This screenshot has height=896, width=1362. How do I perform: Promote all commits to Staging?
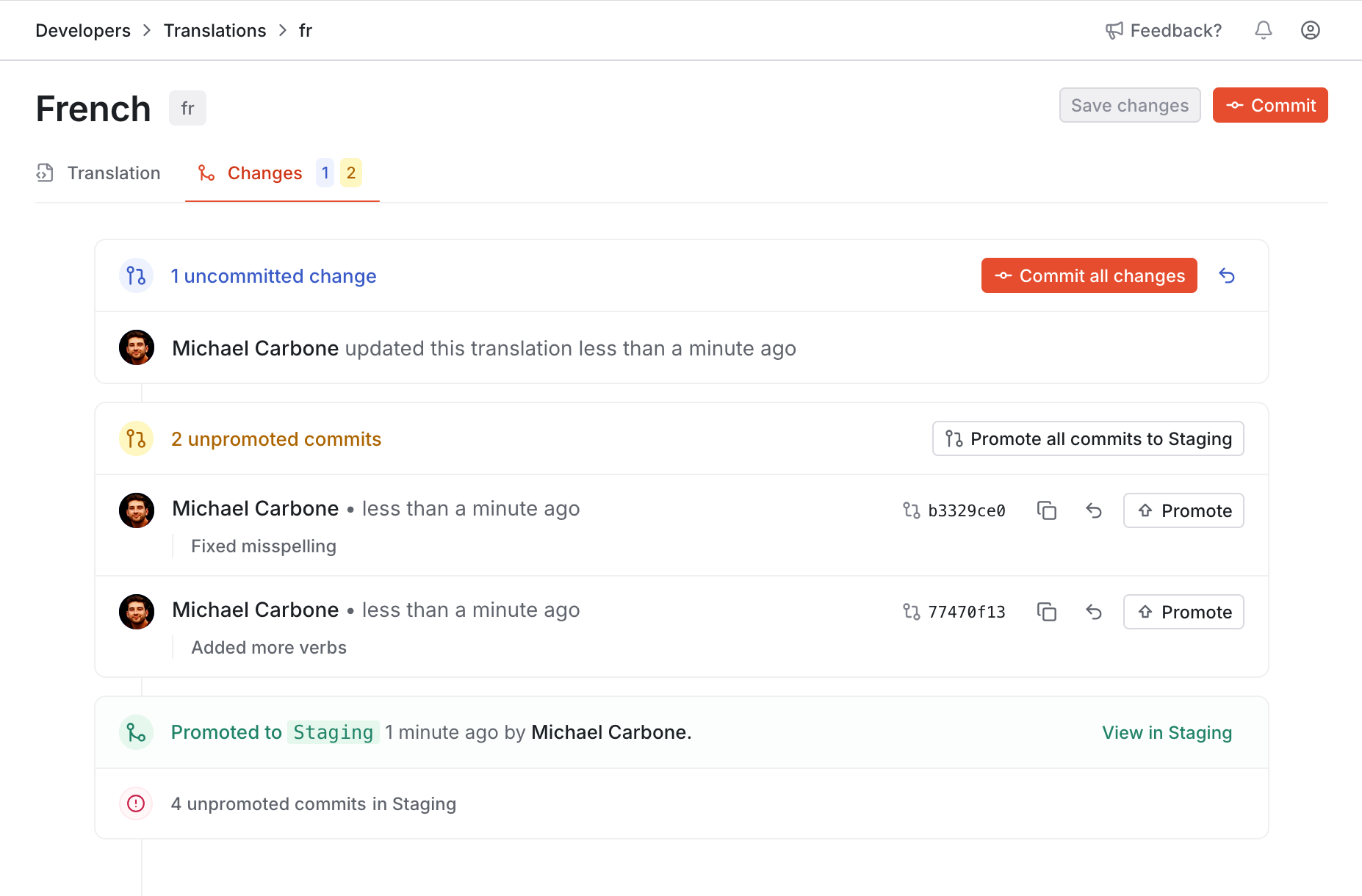click(x=1087, y=438)
